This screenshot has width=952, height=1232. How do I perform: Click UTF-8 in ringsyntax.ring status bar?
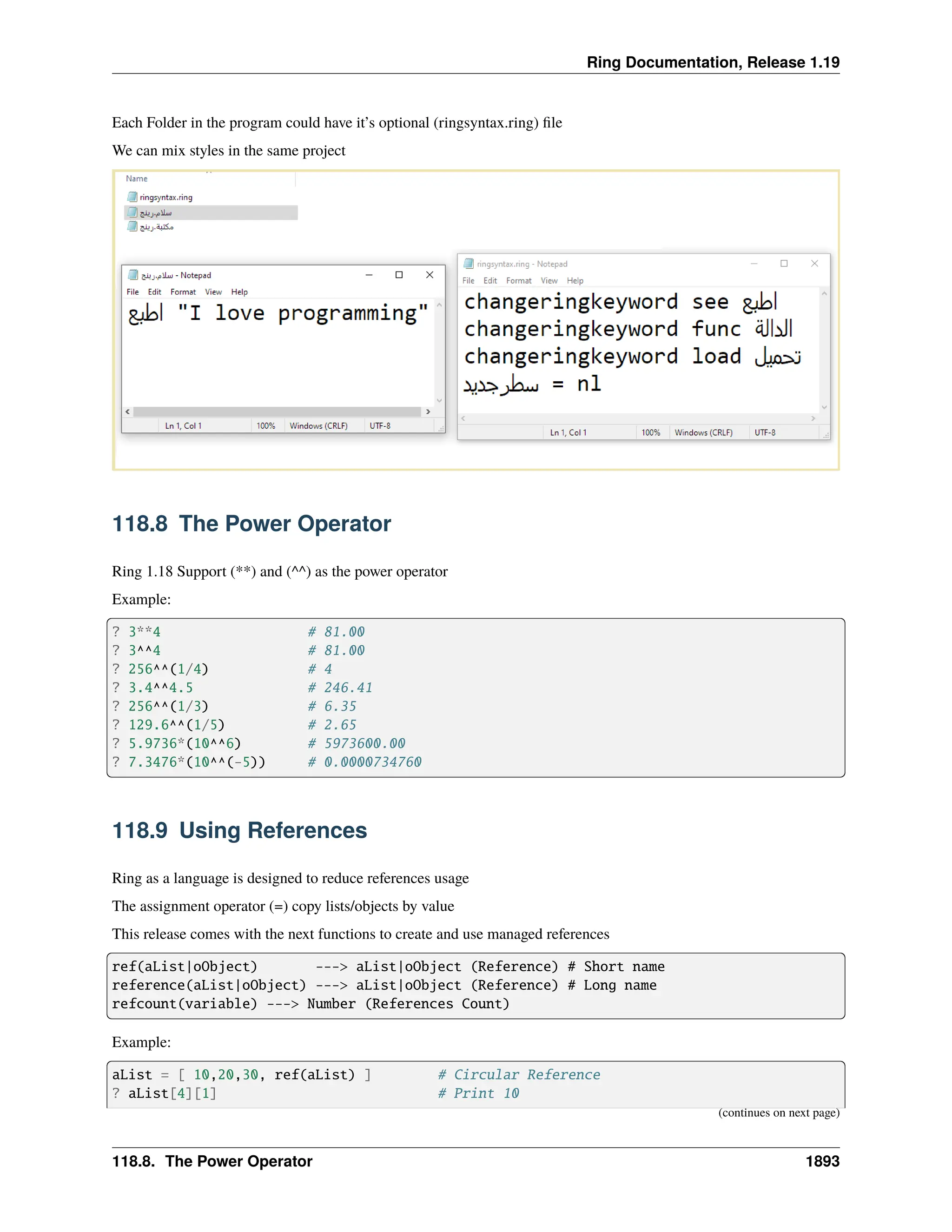pos(765,433)
